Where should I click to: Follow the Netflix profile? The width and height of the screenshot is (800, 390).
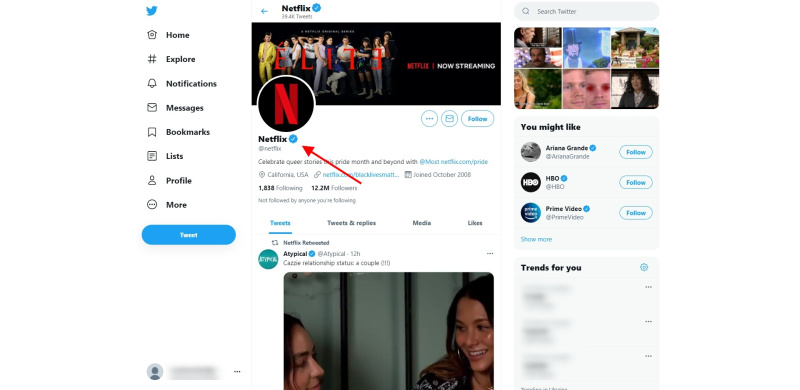pos(478,118)
